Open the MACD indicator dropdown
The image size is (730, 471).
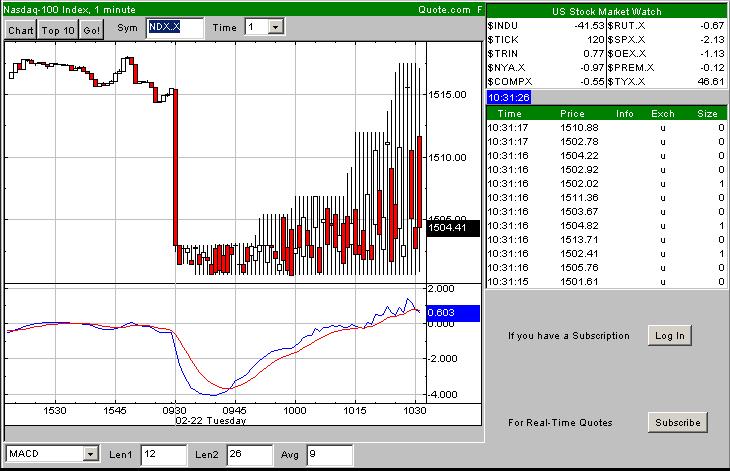pyautogui.click(x=90, y=453)
